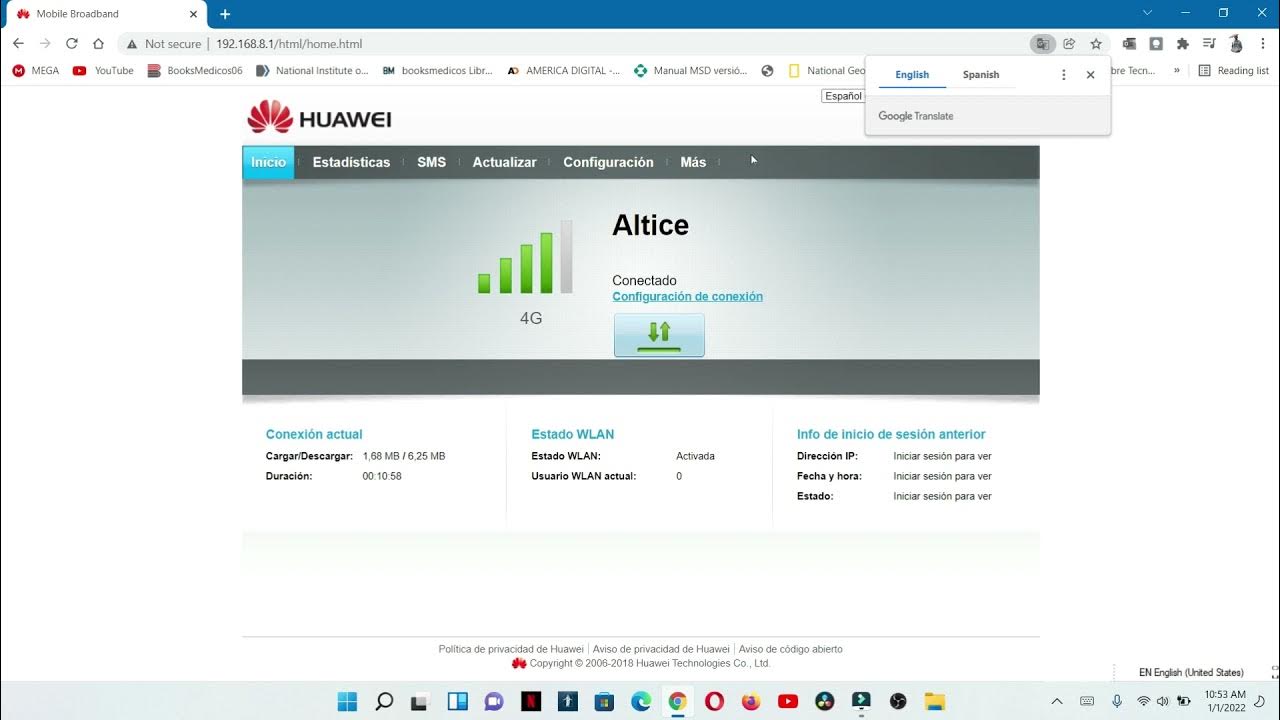The image size is (1280, 720).
Task: Open taskbar Search magnifier
Action: 384,701
